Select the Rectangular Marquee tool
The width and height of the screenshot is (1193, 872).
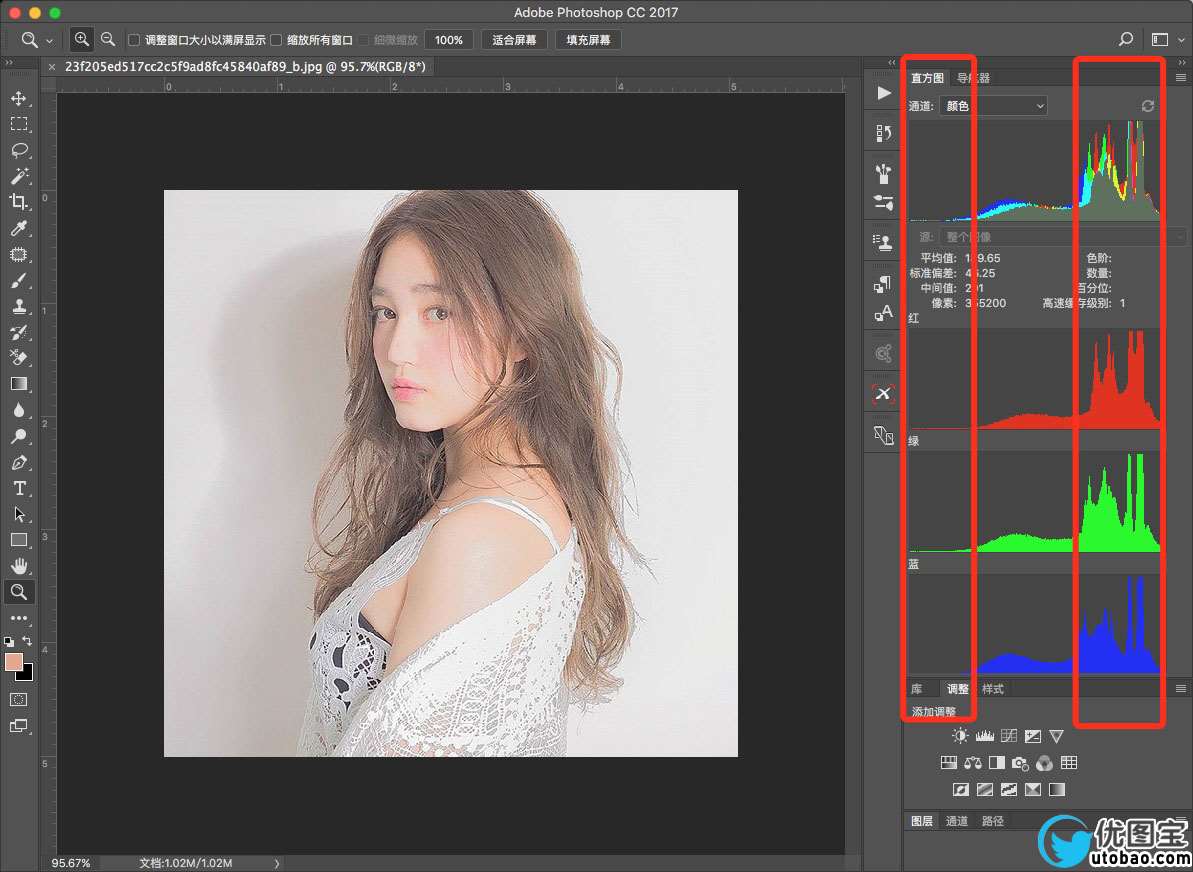click(x=19, y=124)
